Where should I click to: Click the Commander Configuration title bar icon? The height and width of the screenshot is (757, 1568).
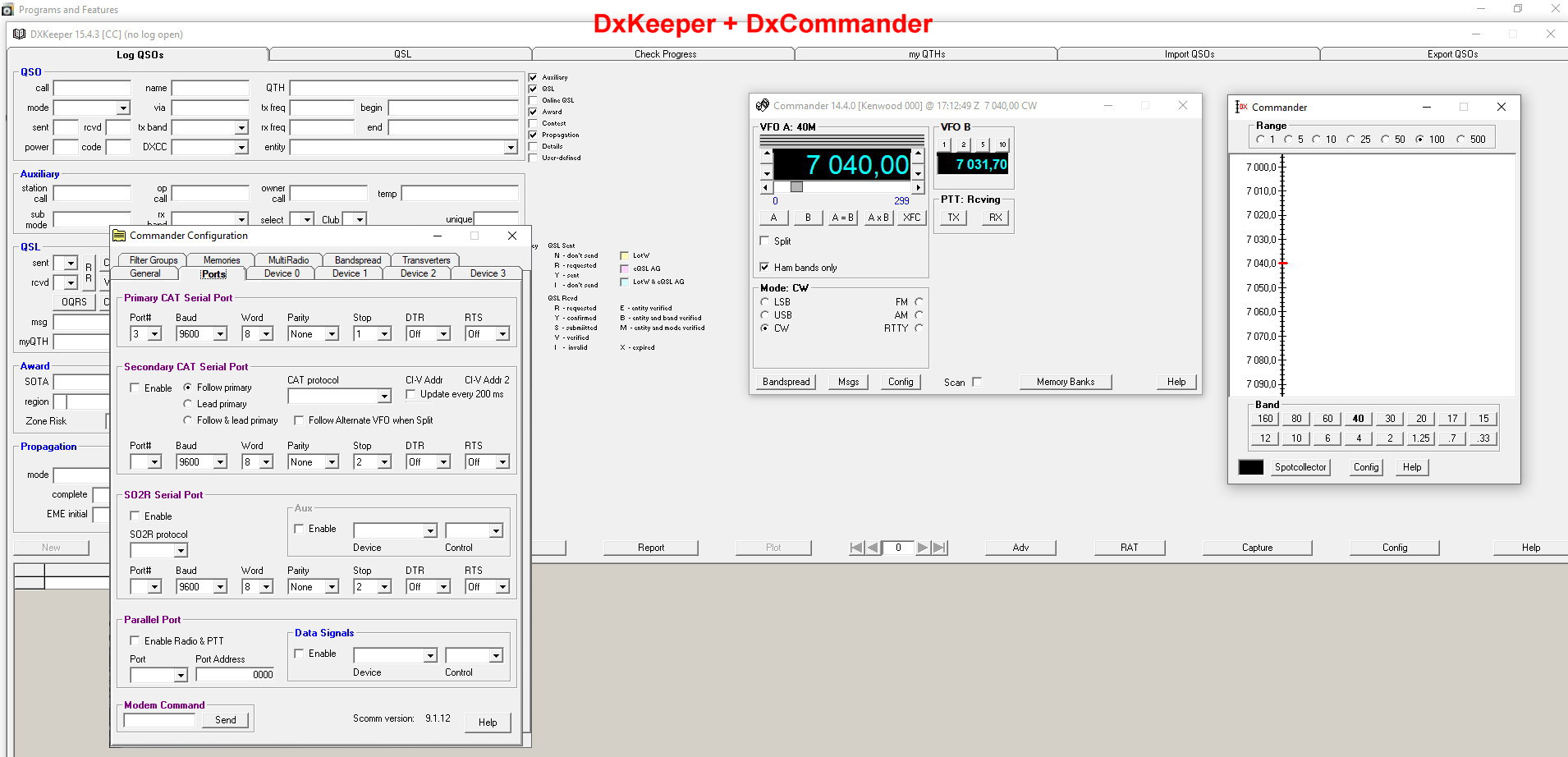point(119,236)
